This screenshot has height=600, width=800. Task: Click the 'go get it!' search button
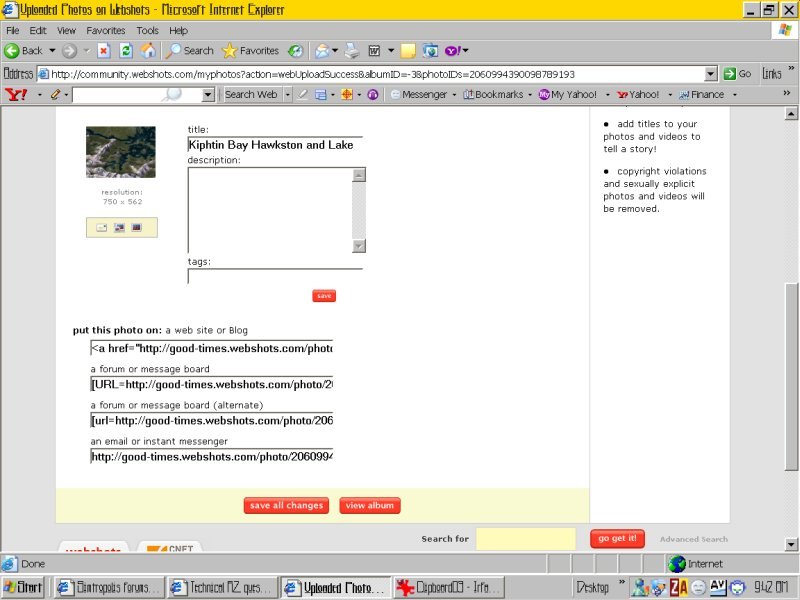(616, 539)
